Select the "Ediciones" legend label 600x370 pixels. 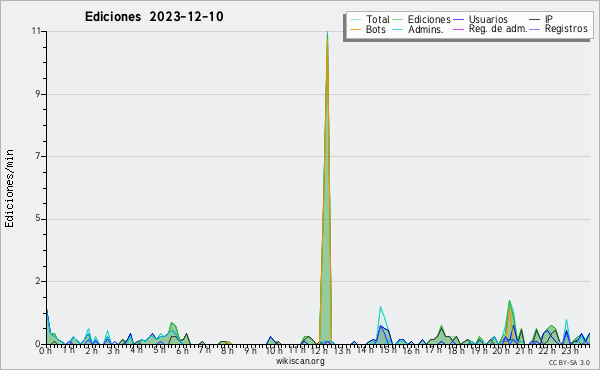click(429, 19)
